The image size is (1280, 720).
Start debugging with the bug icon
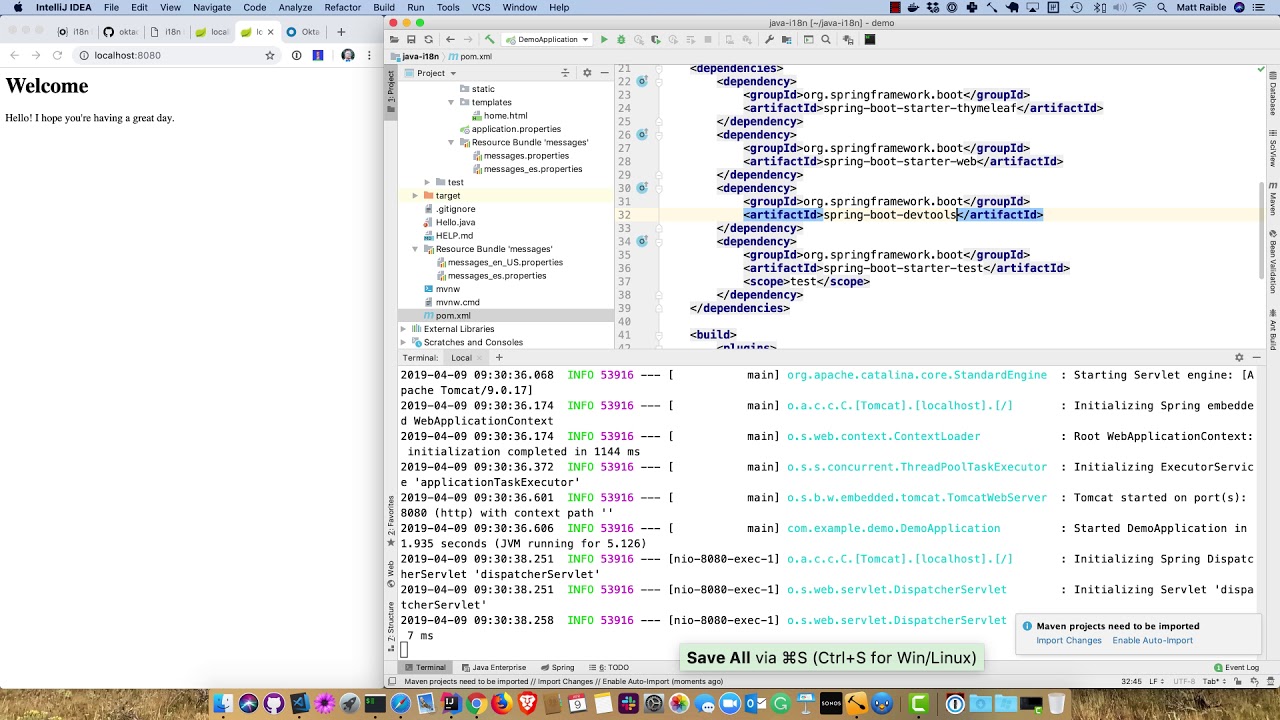pos(621,40)
